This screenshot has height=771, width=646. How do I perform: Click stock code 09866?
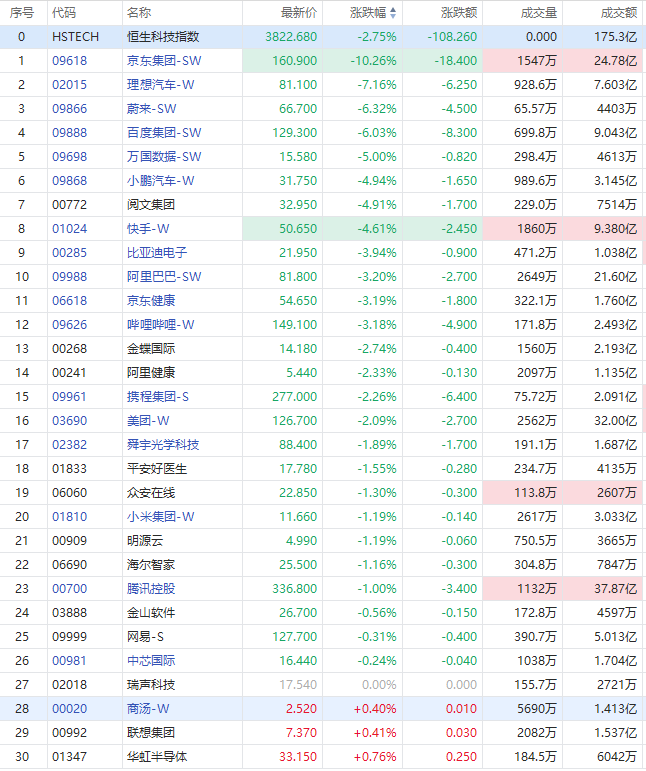pos(69,109)
